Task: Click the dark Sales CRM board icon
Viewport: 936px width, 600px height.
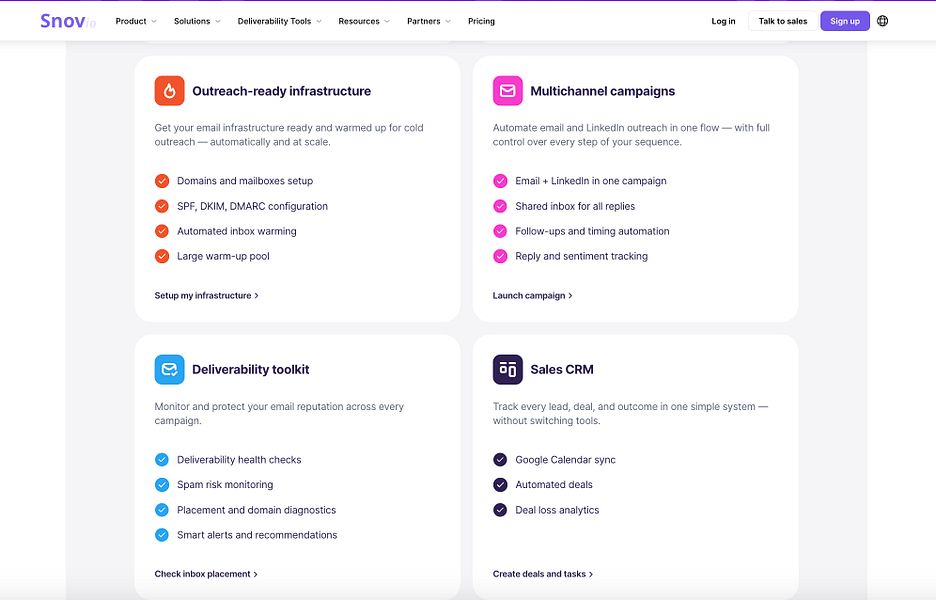Action: point(507,370)
